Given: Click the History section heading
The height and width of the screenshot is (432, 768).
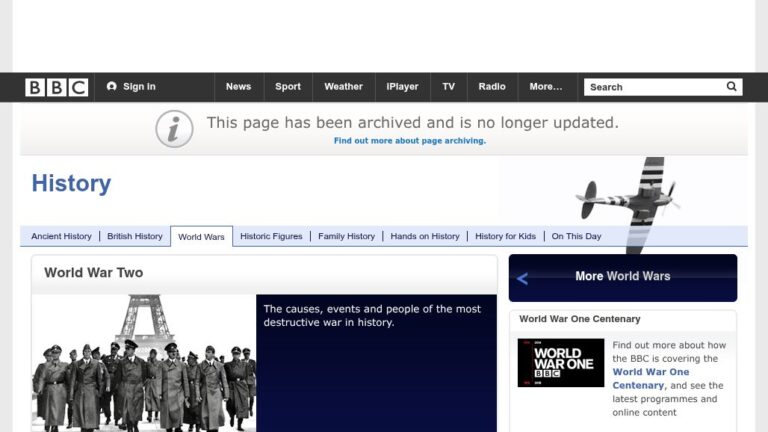Looking at the screenshot, I should click(72, 184).
